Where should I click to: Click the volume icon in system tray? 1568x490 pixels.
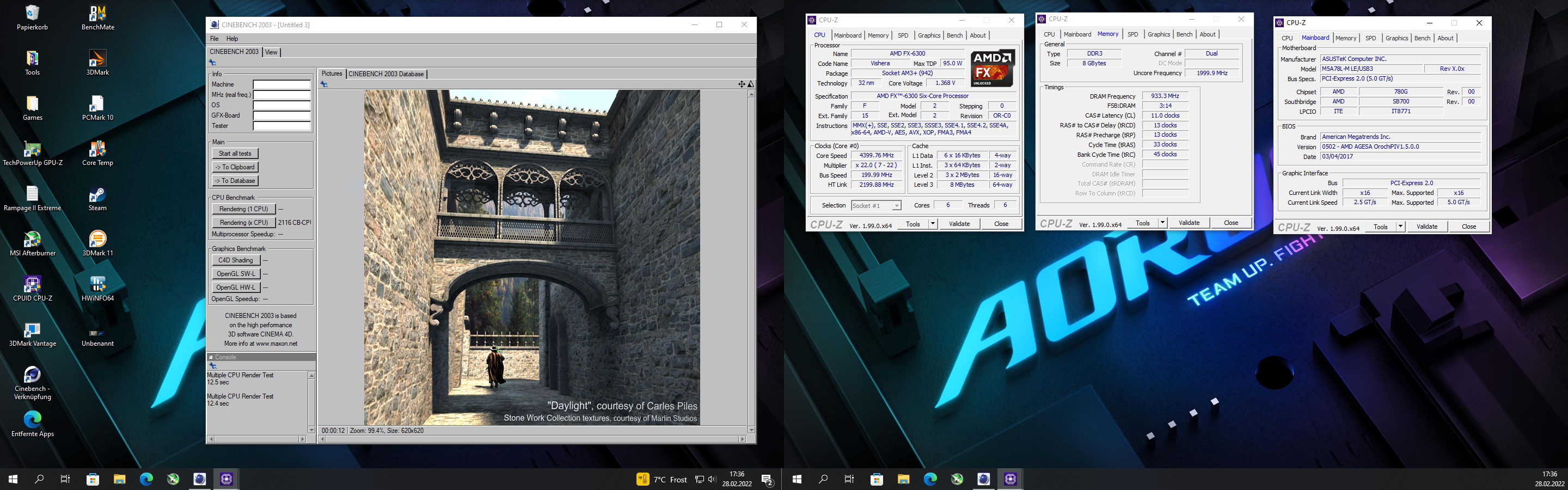tap(712, 480)
